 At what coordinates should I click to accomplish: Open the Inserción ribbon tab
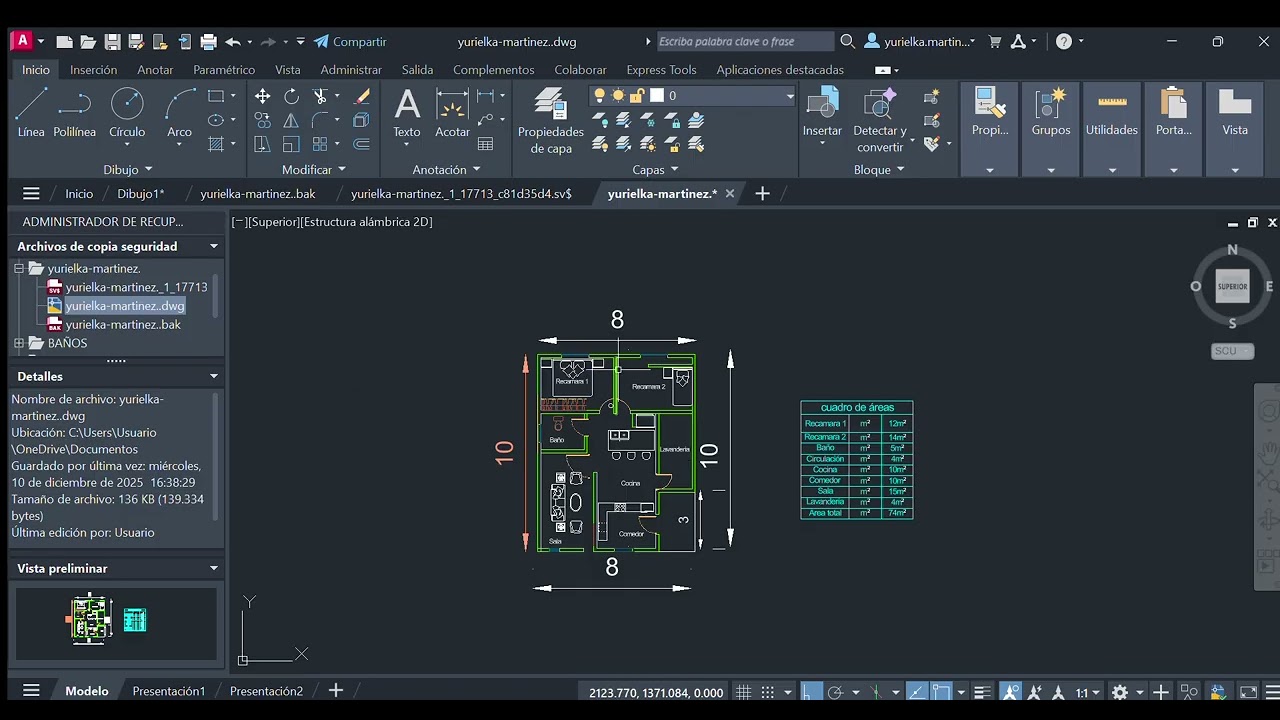click(94, 70)
